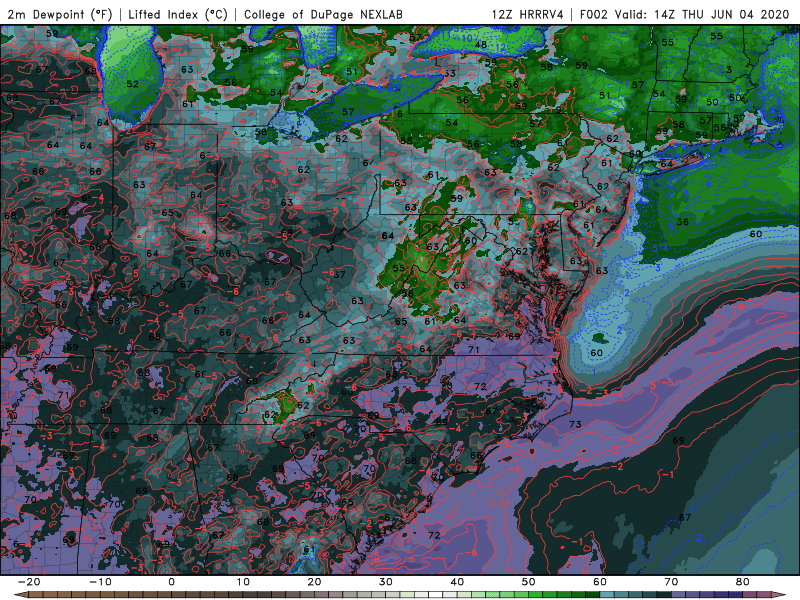Click the 10 label on the color scale
Viewport: 800px width, 600px height.
pos(243,582)
